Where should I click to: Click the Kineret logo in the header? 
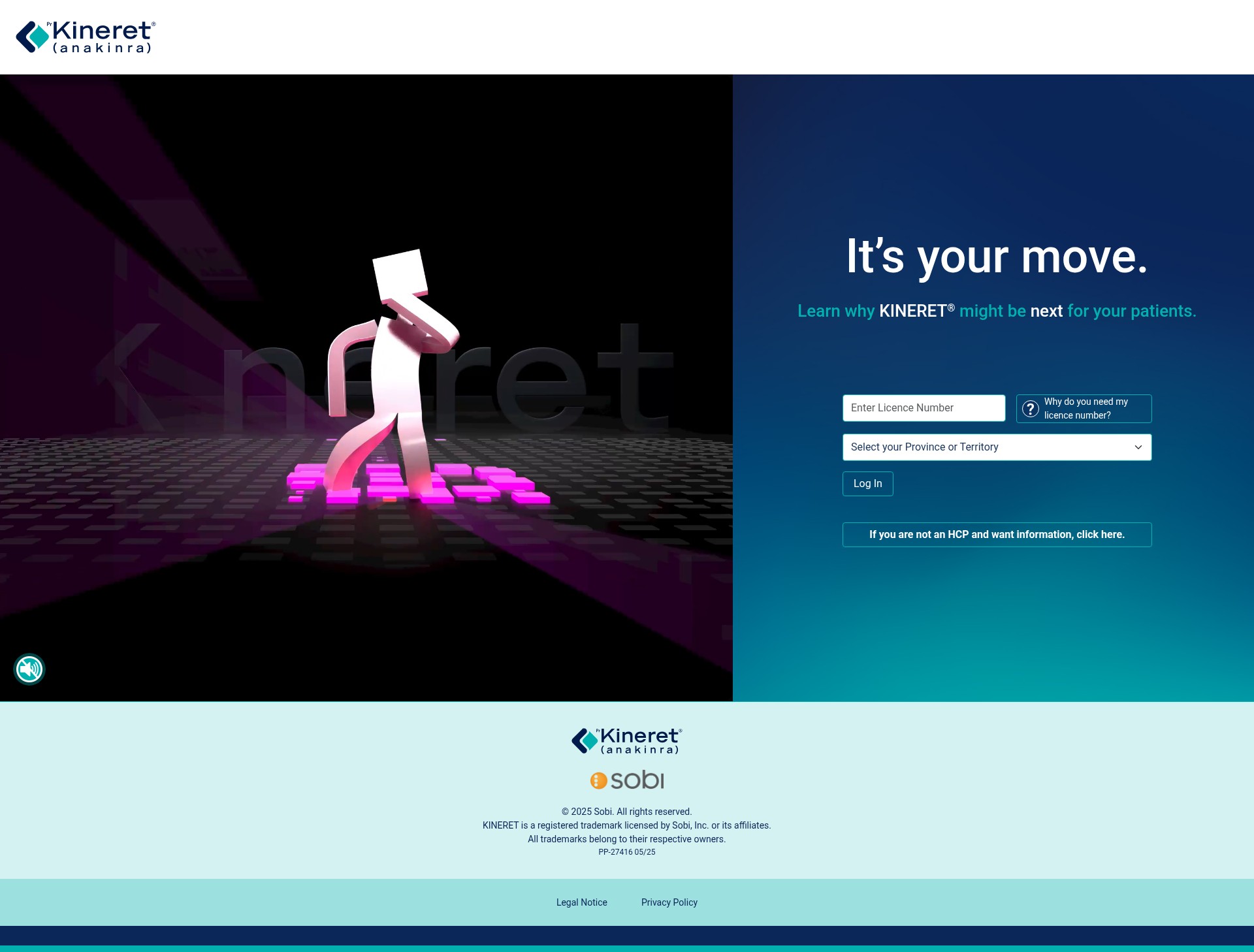pyautogui.click(x=86, y=37)
